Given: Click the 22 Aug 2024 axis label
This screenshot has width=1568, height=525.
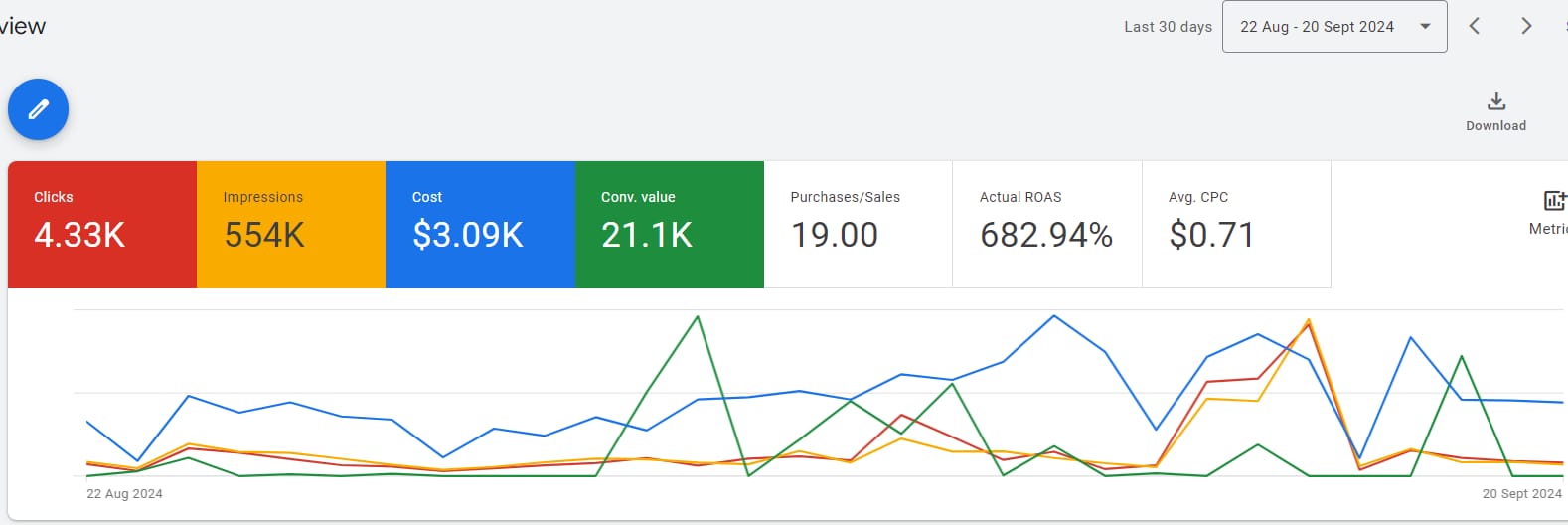Looking at the screenshot, I should (x=124, y=494).
